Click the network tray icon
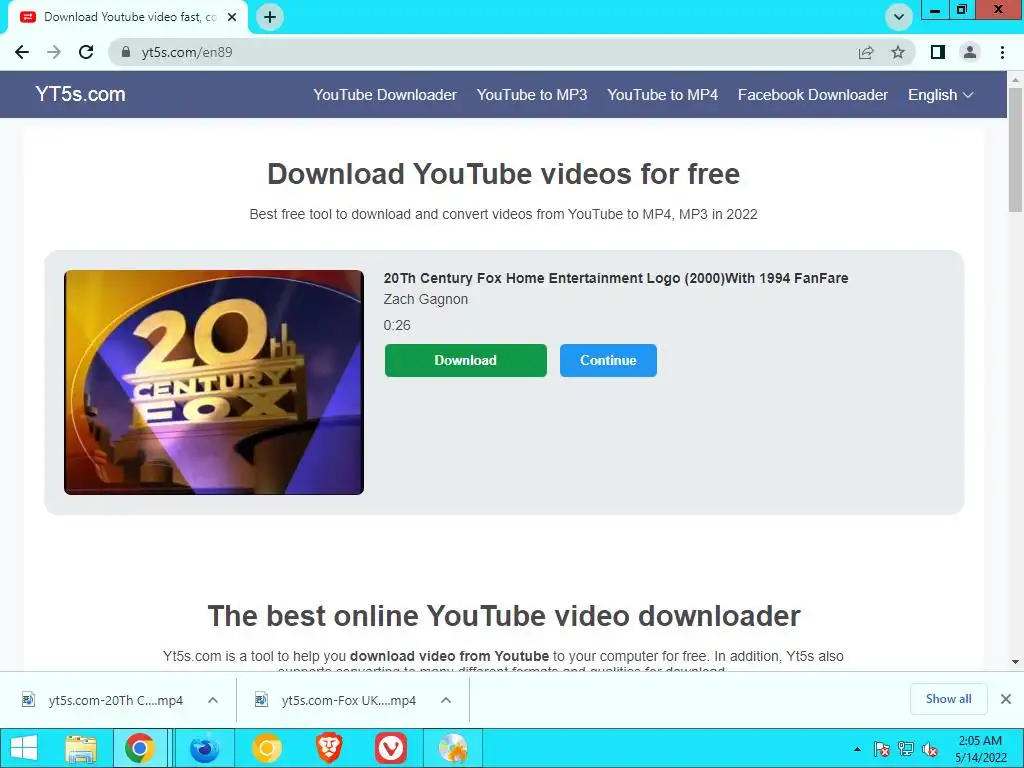 pyautogui.click(x=906, y=749)
